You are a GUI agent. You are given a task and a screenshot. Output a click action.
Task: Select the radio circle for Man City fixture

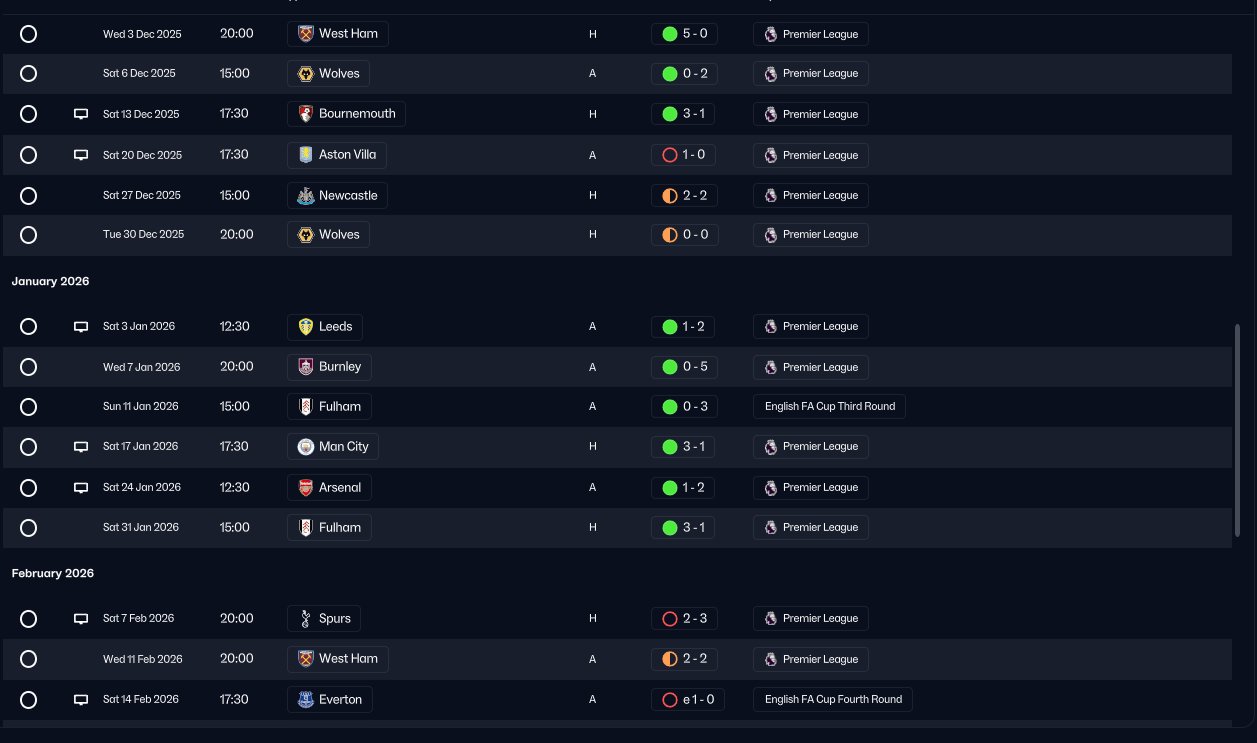click(29, 447)
